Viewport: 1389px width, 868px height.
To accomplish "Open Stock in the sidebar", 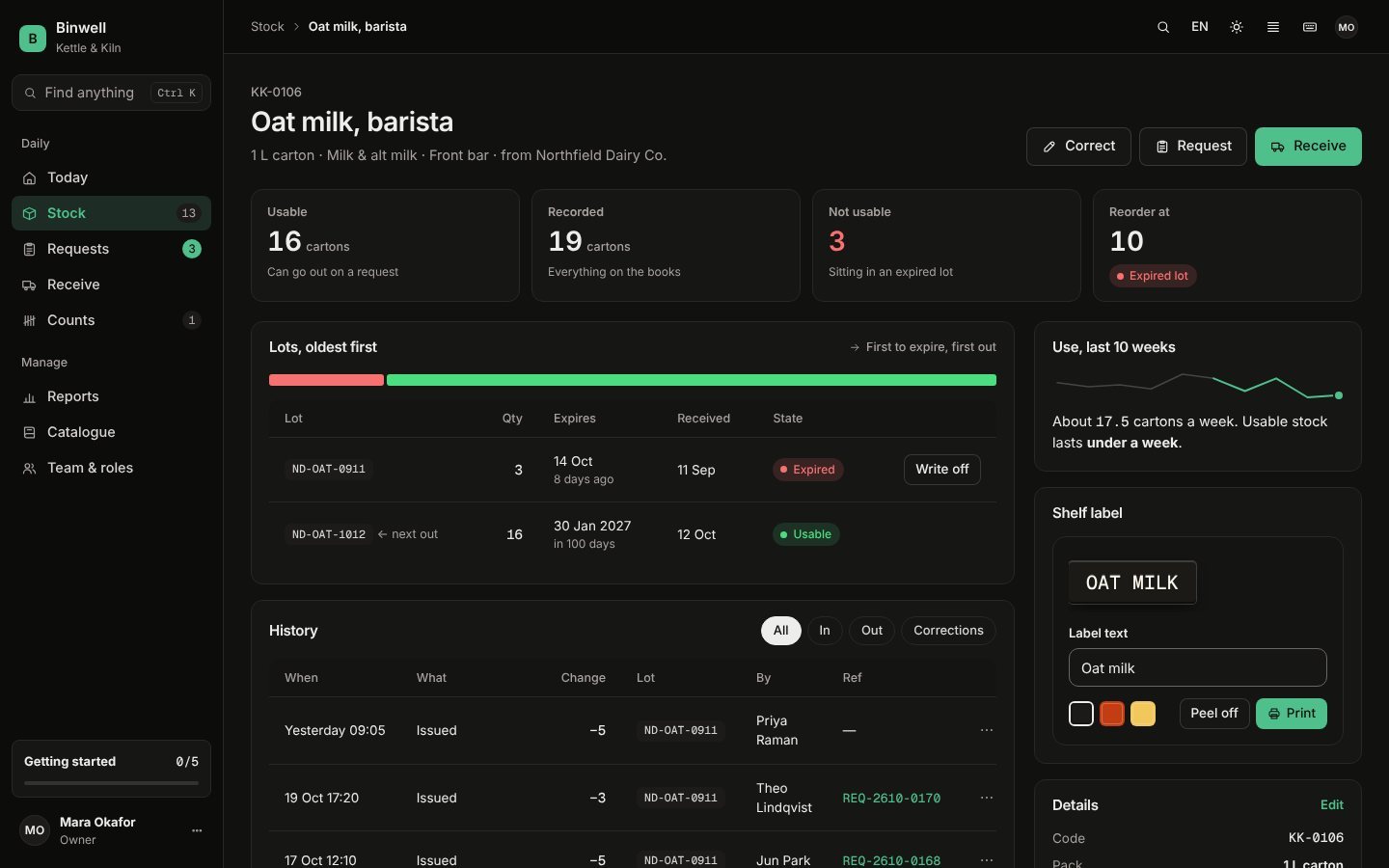I will (111, 213).
